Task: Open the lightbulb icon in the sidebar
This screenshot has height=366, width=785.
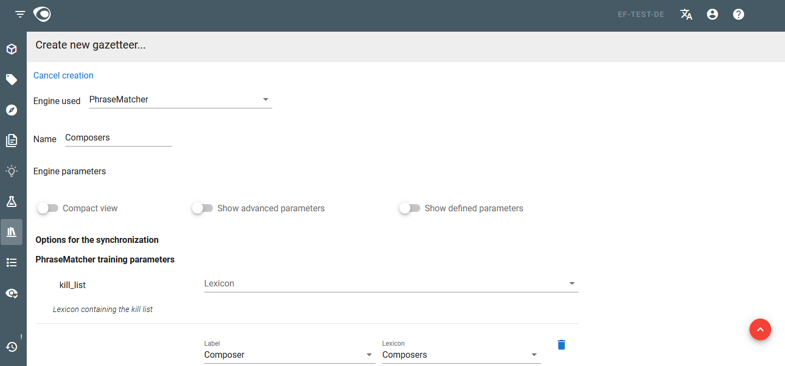Action: click(x=12, y=171)
